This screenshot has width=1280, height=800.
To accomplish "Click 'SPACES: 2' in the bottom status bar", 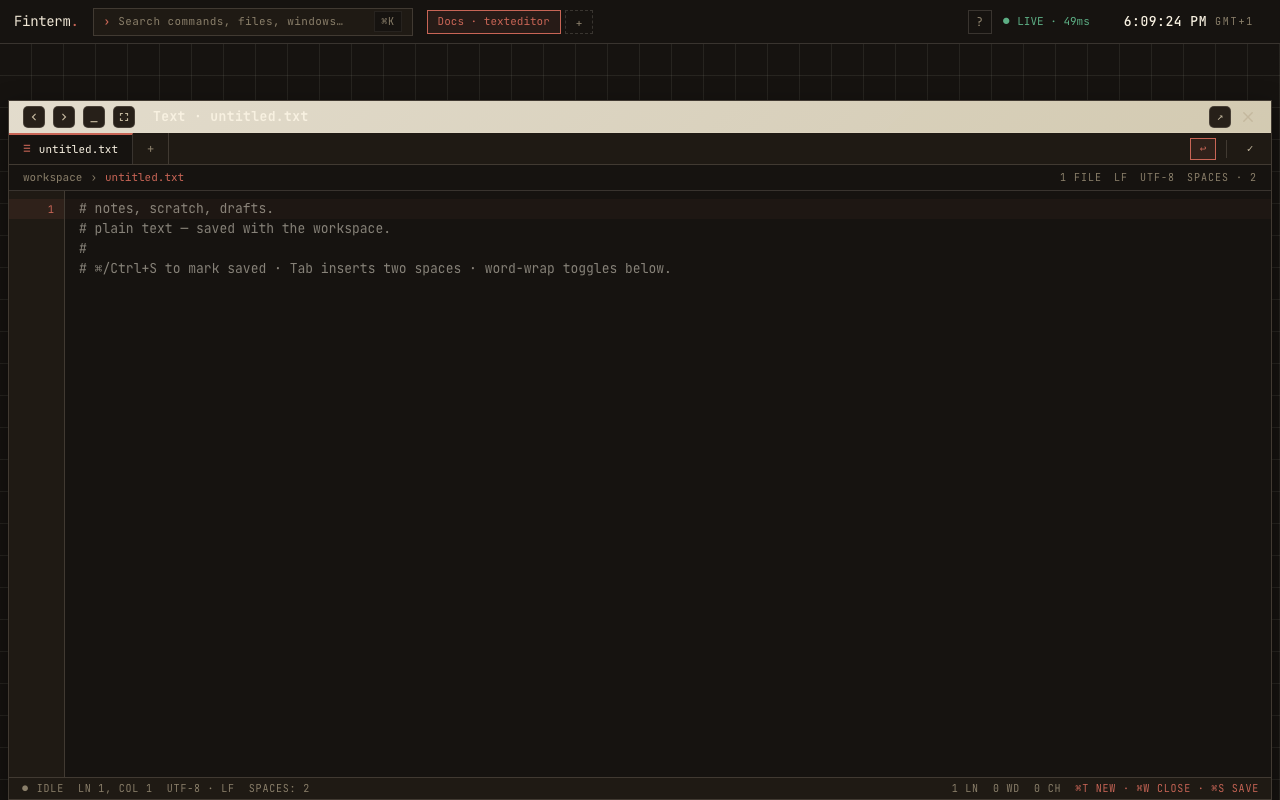I will coord(279,789).
